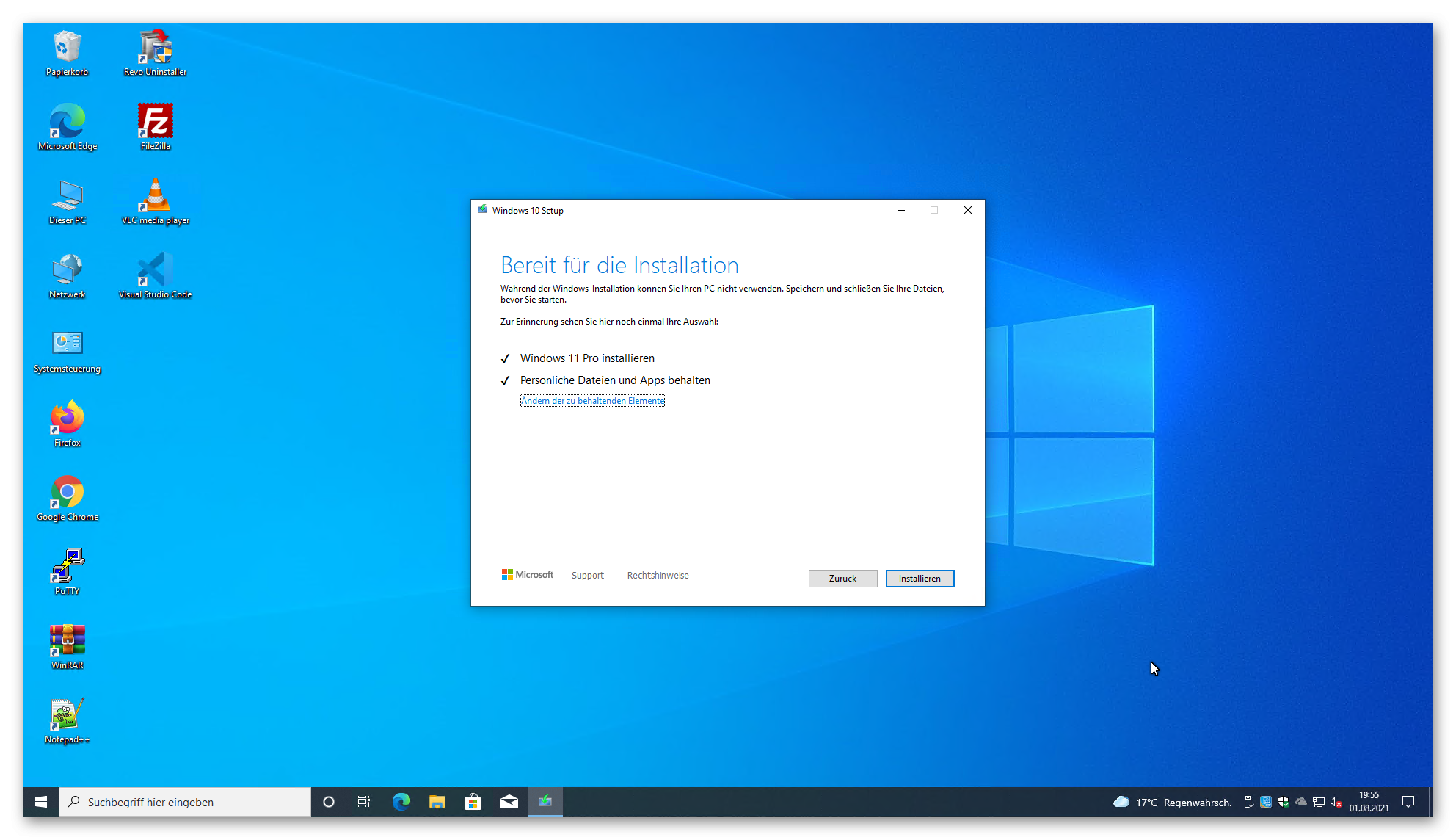
Task: Click the taskbar clock showing 19:55
Action: click(x=1369, y=802)
